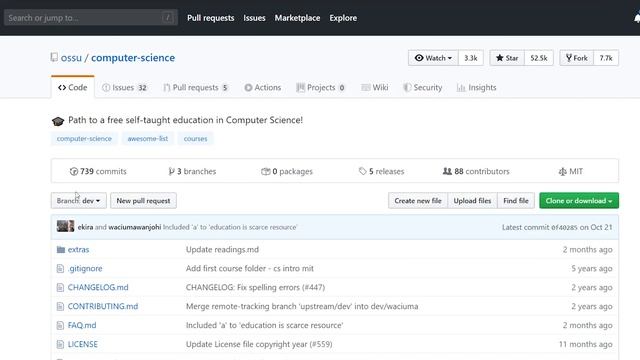Open the .gitignore file
640x360 pixels.
(x=85, y=269)
